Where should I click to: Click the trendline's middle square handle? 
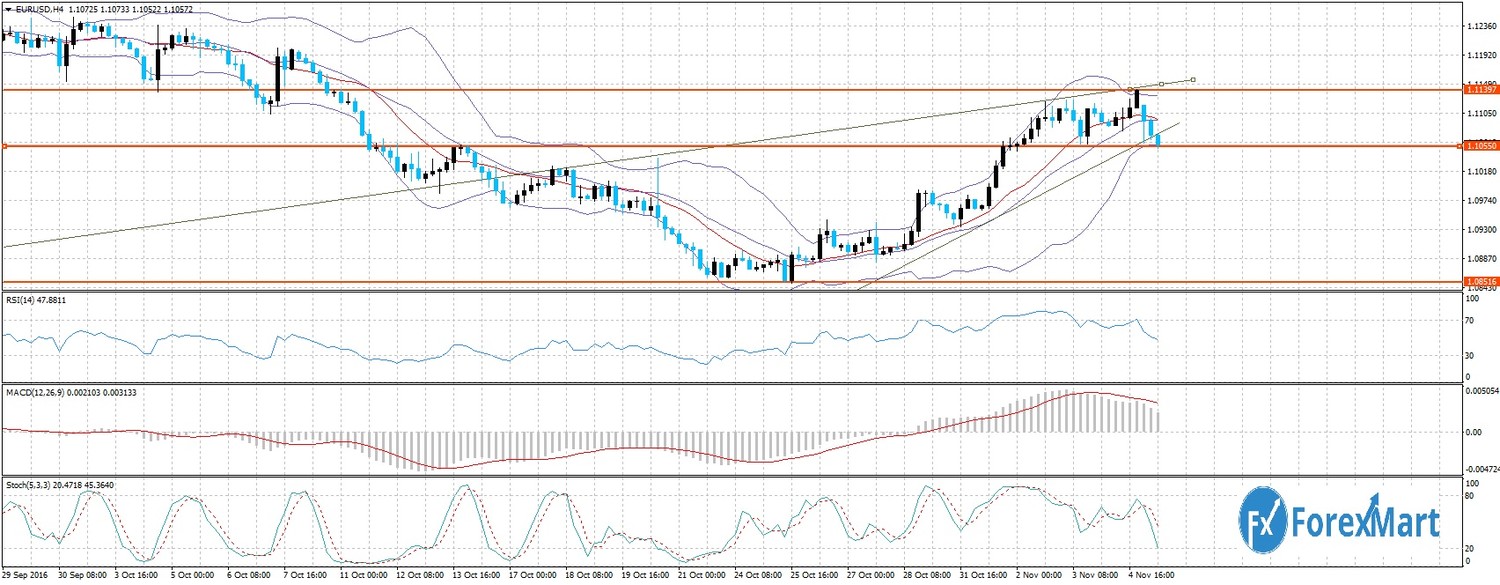(x=1162, y=85)
